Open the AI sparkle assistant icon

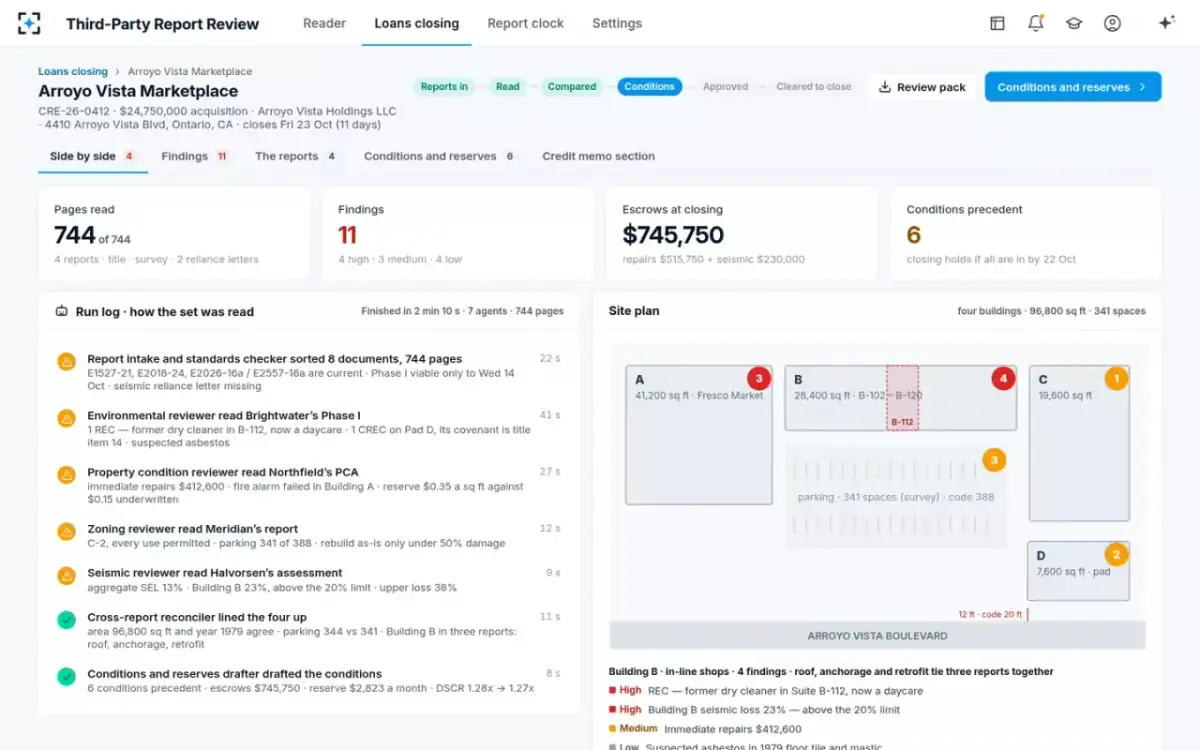click(x=1166, y=23)
